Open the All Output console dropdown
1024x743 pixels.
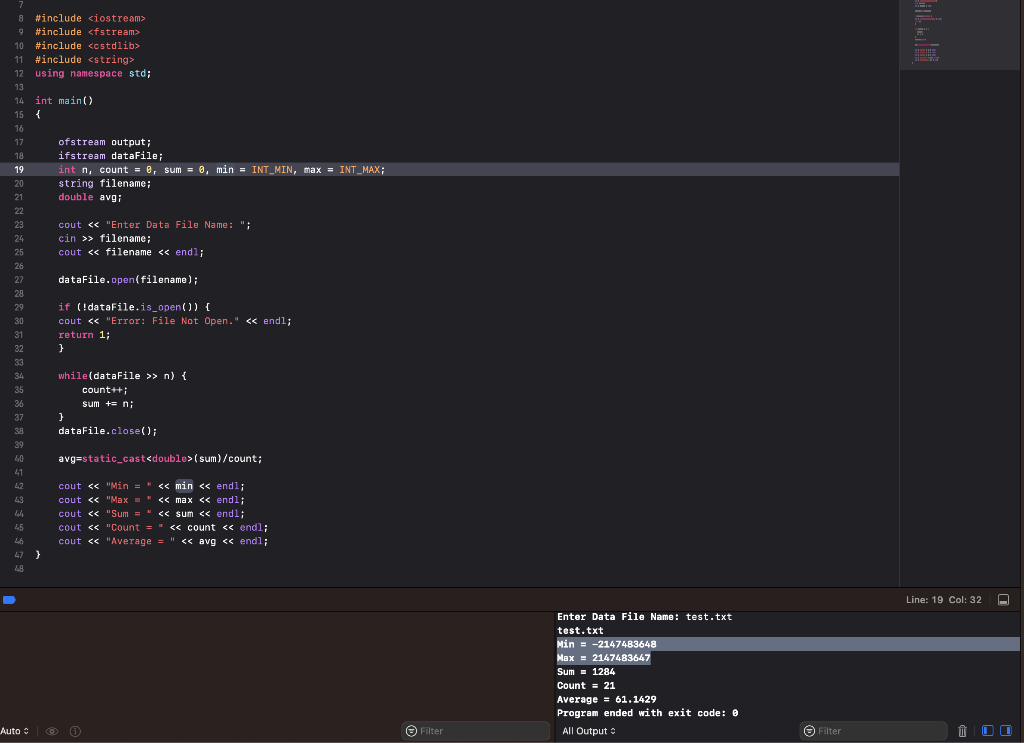click(588, 730)
